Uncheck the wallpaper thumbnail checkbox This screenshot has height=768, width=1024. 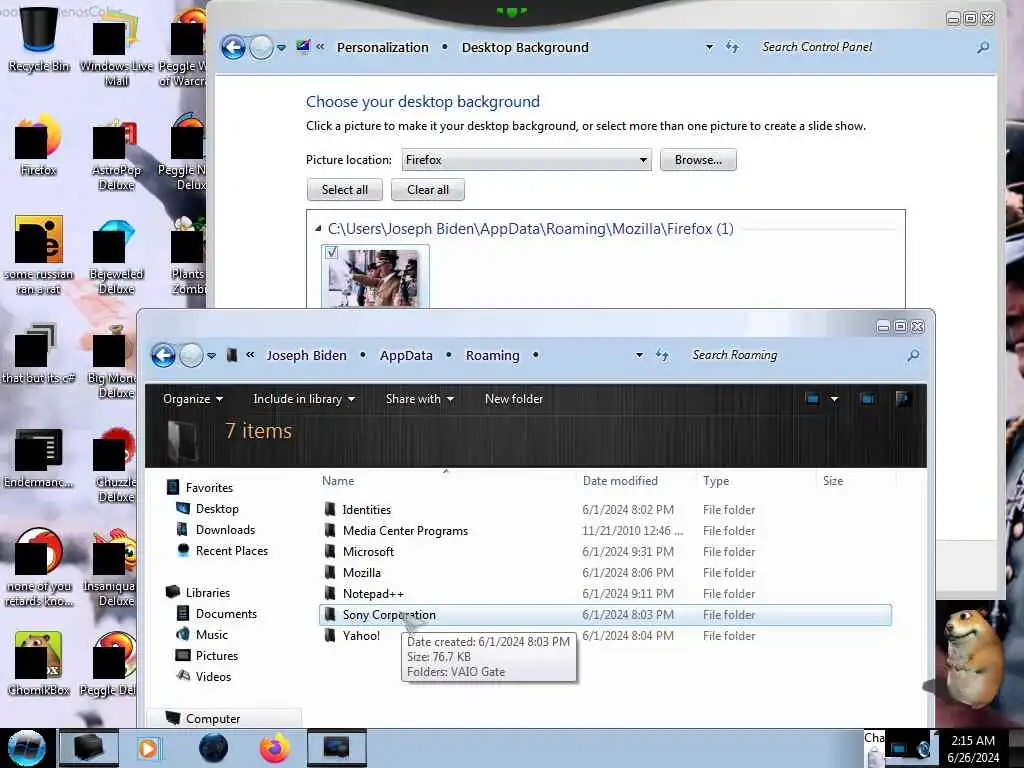pyautogui.click(x=331, y=252)
